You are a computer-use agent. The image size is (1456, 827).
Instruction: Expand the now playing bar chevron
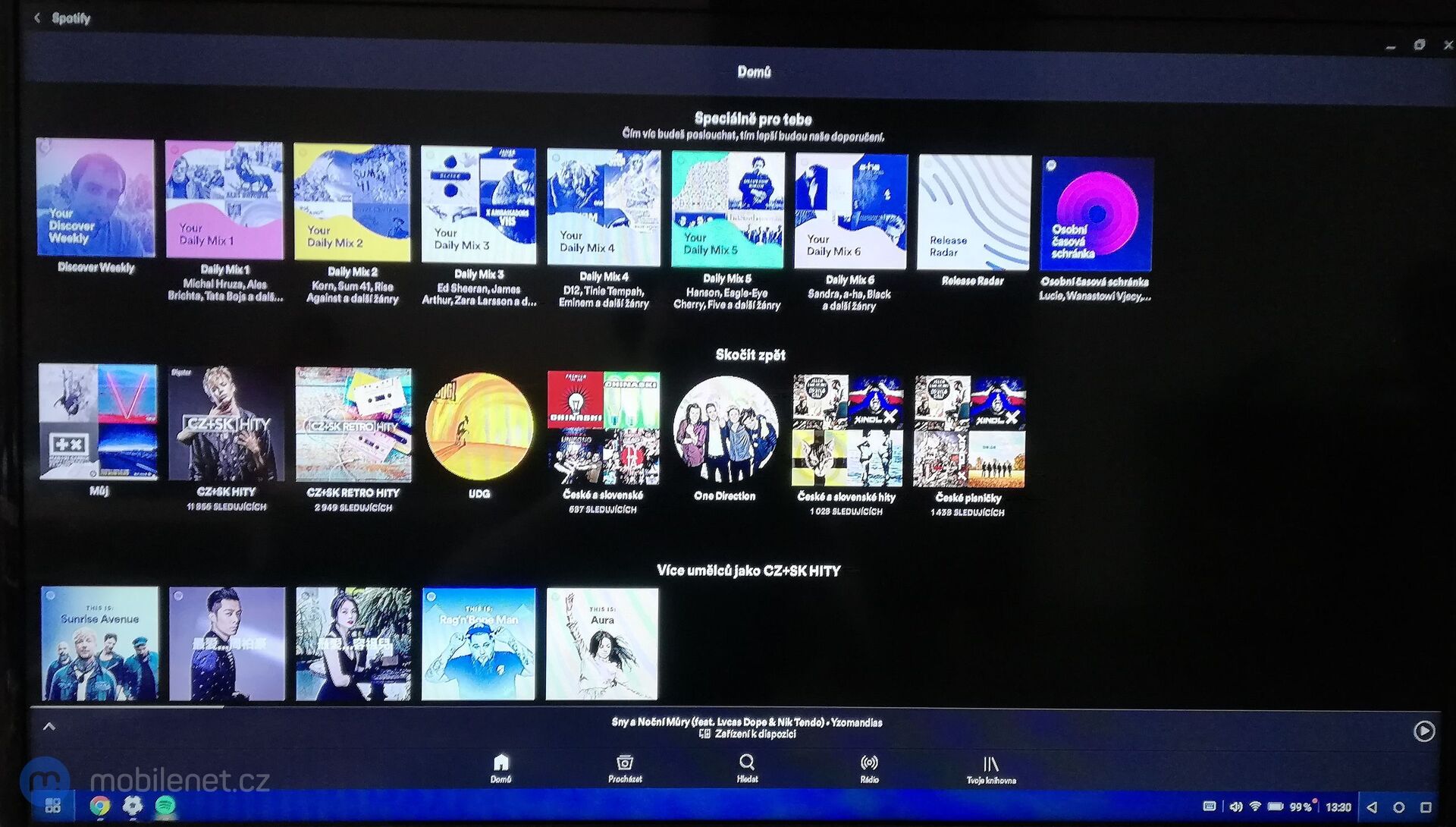49,727
